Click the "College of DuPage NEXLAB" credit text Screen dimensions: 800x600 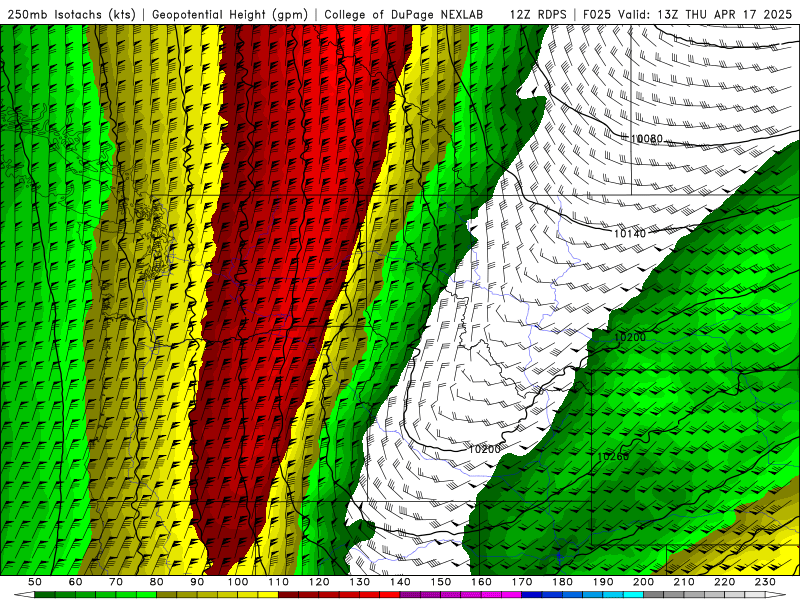404,14
